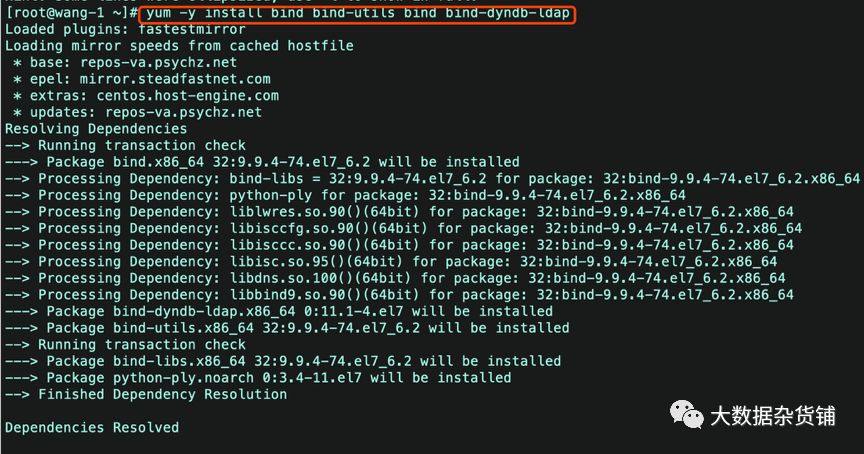Click the "Resolving Dependencies" line

pyautogui.click(x=96, y=129)
